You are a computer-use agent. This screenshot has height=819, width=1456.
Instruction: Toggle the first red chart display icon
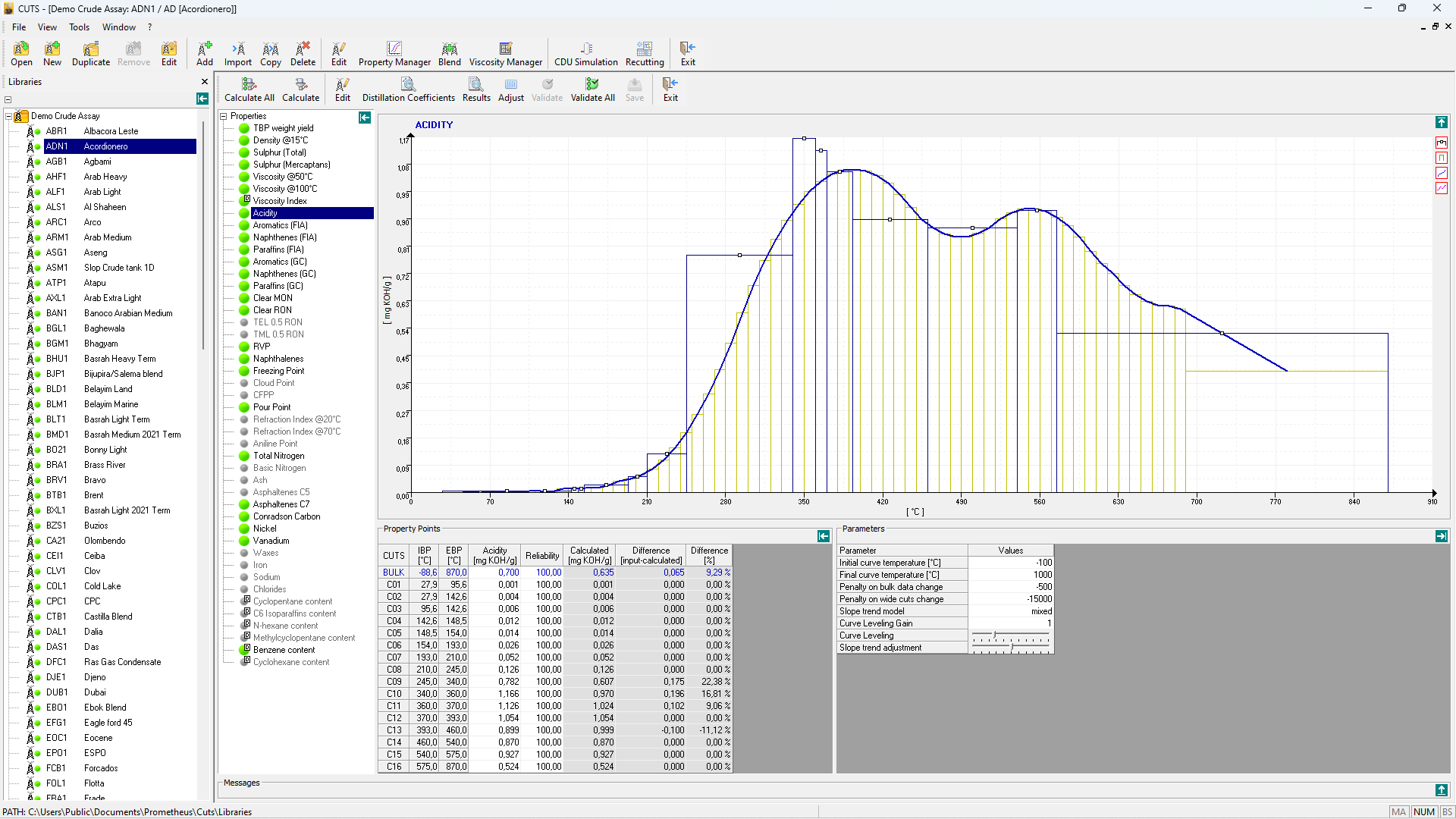point(1441,143)
